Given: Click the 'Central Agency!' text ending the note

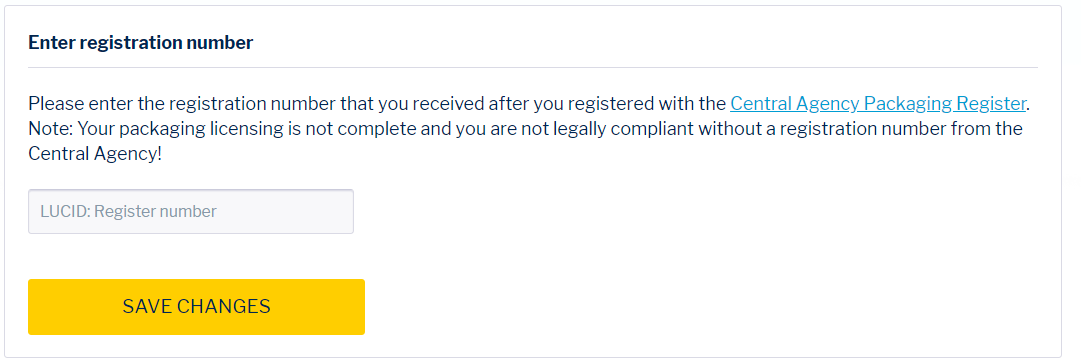Looking at the screenshot, I should [x=95, y=154].
